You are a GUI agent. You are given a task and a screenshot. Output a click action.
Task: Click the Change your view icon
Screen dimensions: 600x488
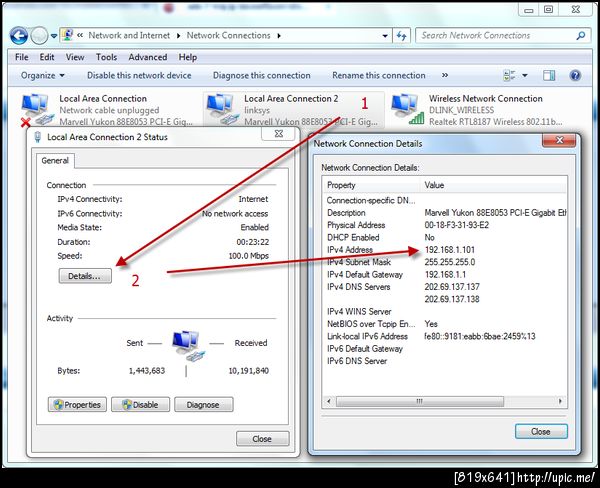point(509,75)
